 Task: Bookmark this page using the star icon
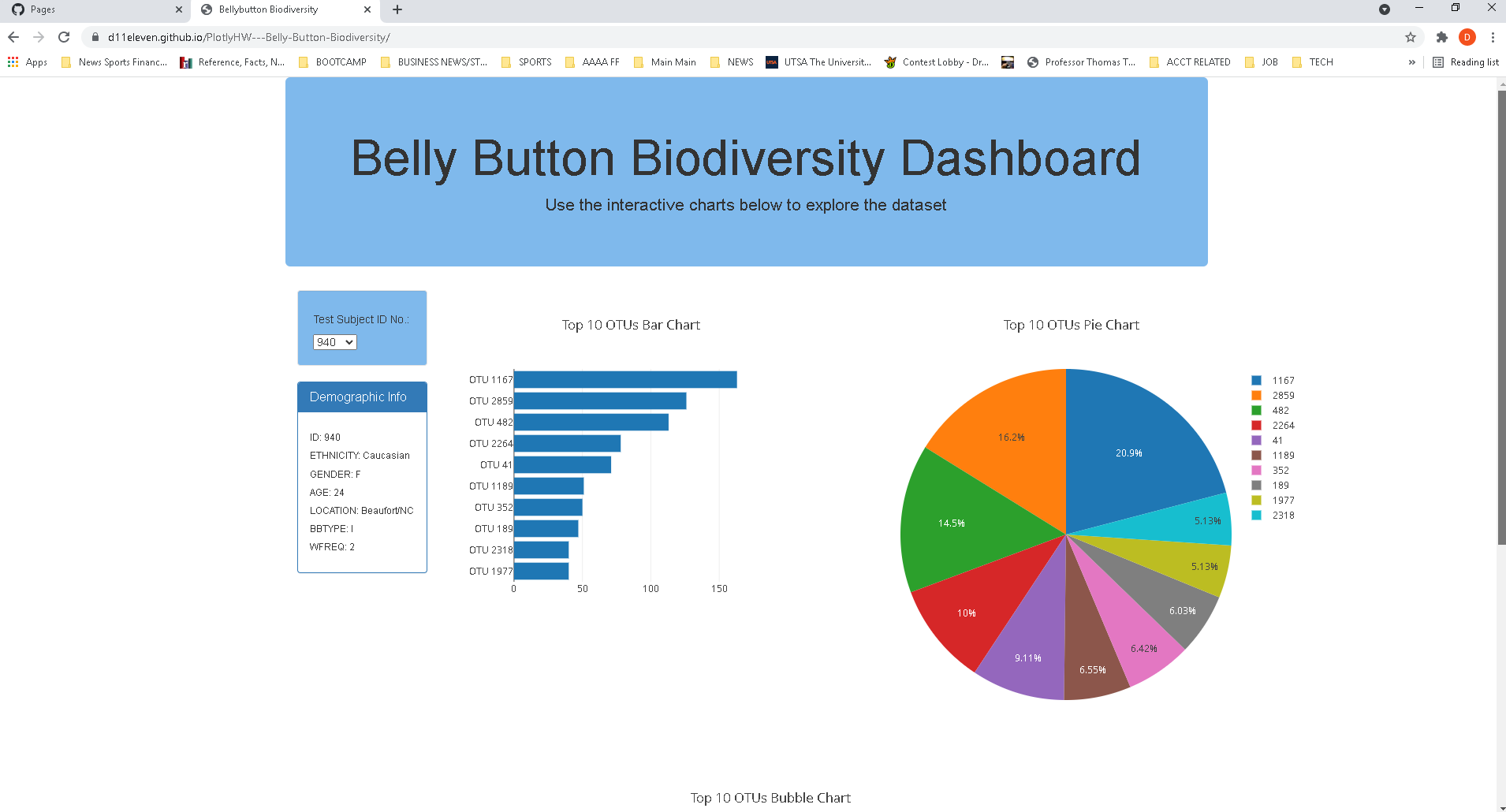coord(1410,37)
